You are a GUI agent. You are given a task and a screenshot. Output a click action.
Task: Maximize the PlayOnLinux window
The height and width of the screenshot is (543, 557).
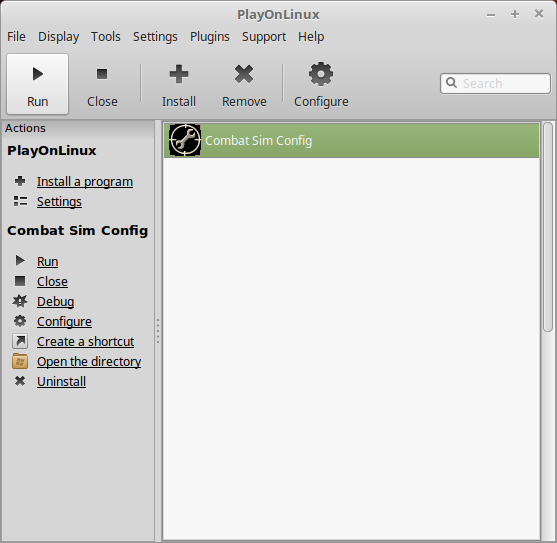515,14
